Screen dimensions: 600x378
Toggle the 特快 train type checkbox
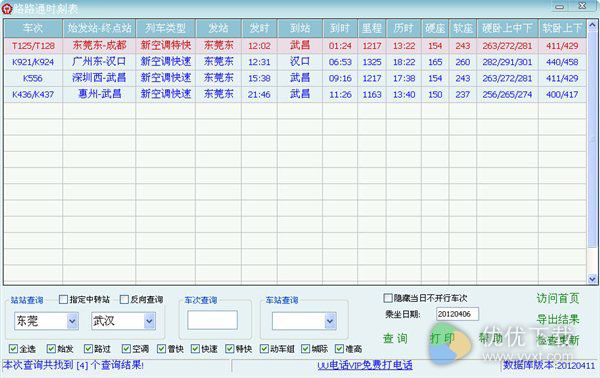(230, 349)
